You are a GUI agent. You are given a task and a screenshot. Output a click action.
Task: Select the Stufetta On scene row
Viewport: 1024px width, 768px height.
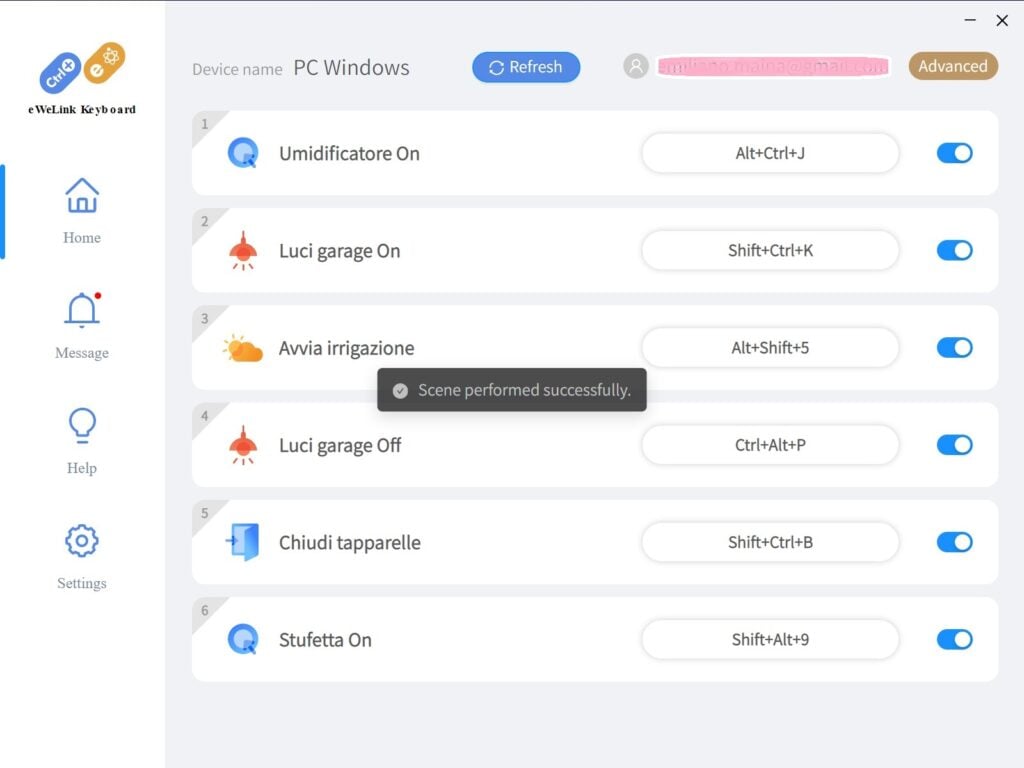pos(594,639)
